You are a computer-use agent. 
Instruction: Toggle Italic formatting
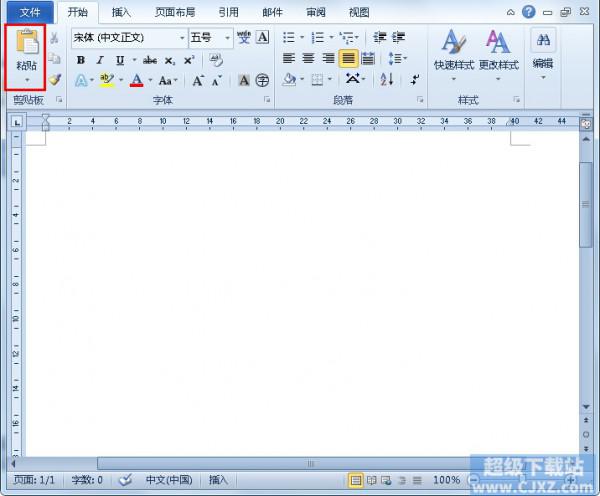[x=100, y=60]
